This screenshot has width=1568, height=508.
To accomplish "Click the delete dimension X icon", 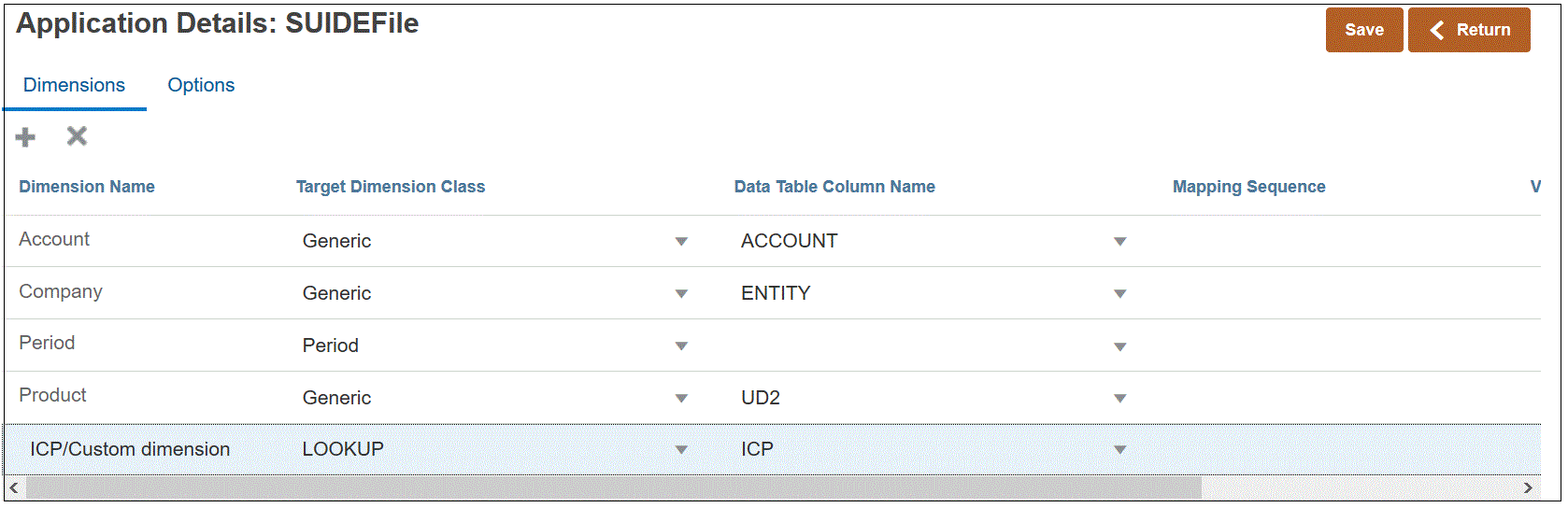I will click(x=77, y=136).
